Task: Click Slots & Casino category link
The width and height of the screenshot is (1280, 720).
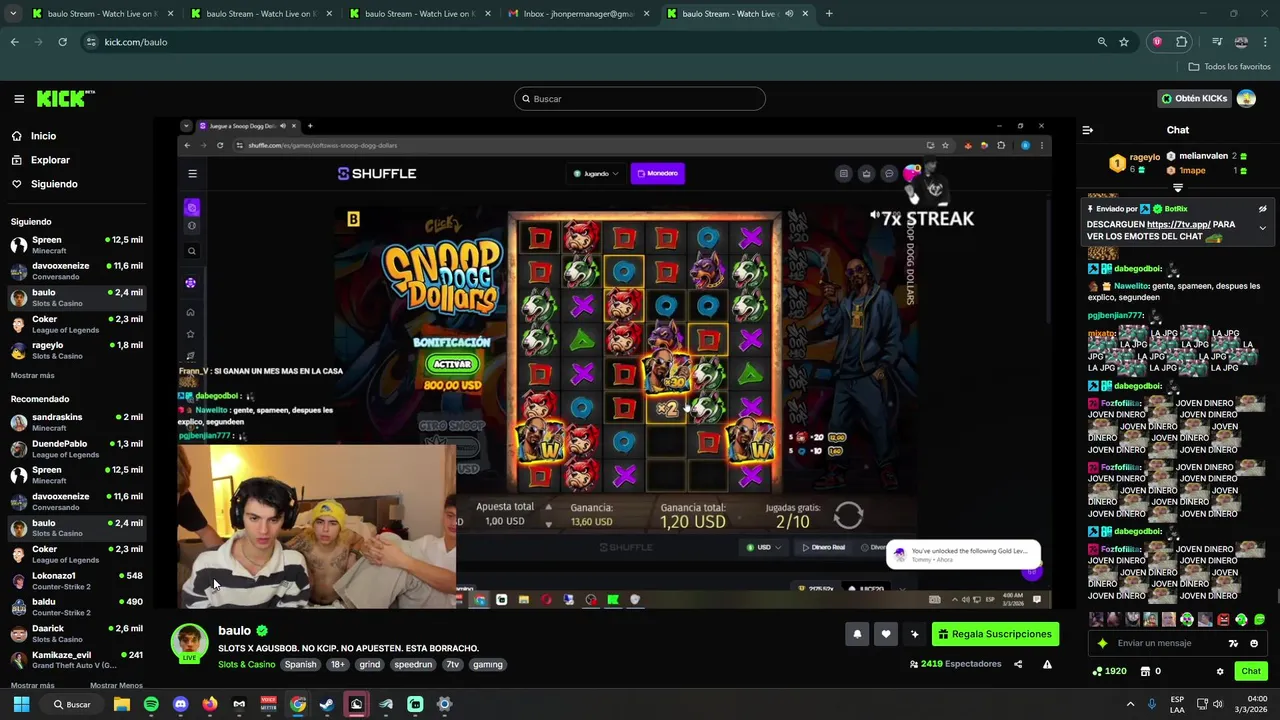Action: (x=246, y=664)
